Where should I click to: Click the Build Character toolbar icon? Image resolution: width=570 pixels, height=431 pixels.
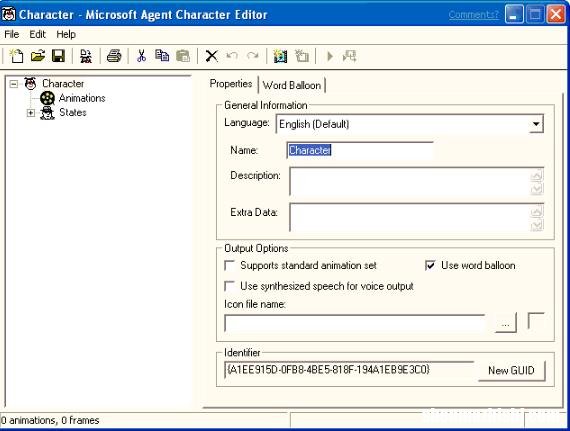tap(86, 56)
